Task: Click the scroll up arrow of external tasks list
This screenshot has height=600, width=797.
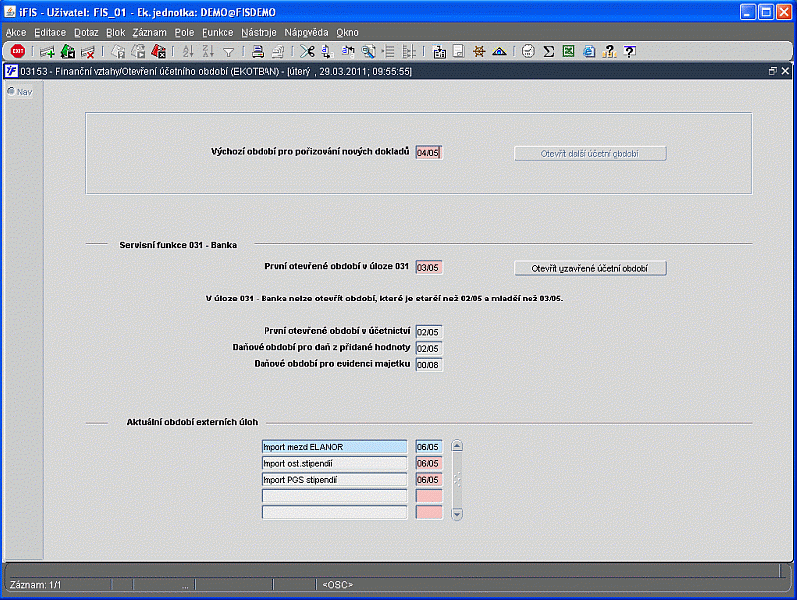Action: pos(457,446)
